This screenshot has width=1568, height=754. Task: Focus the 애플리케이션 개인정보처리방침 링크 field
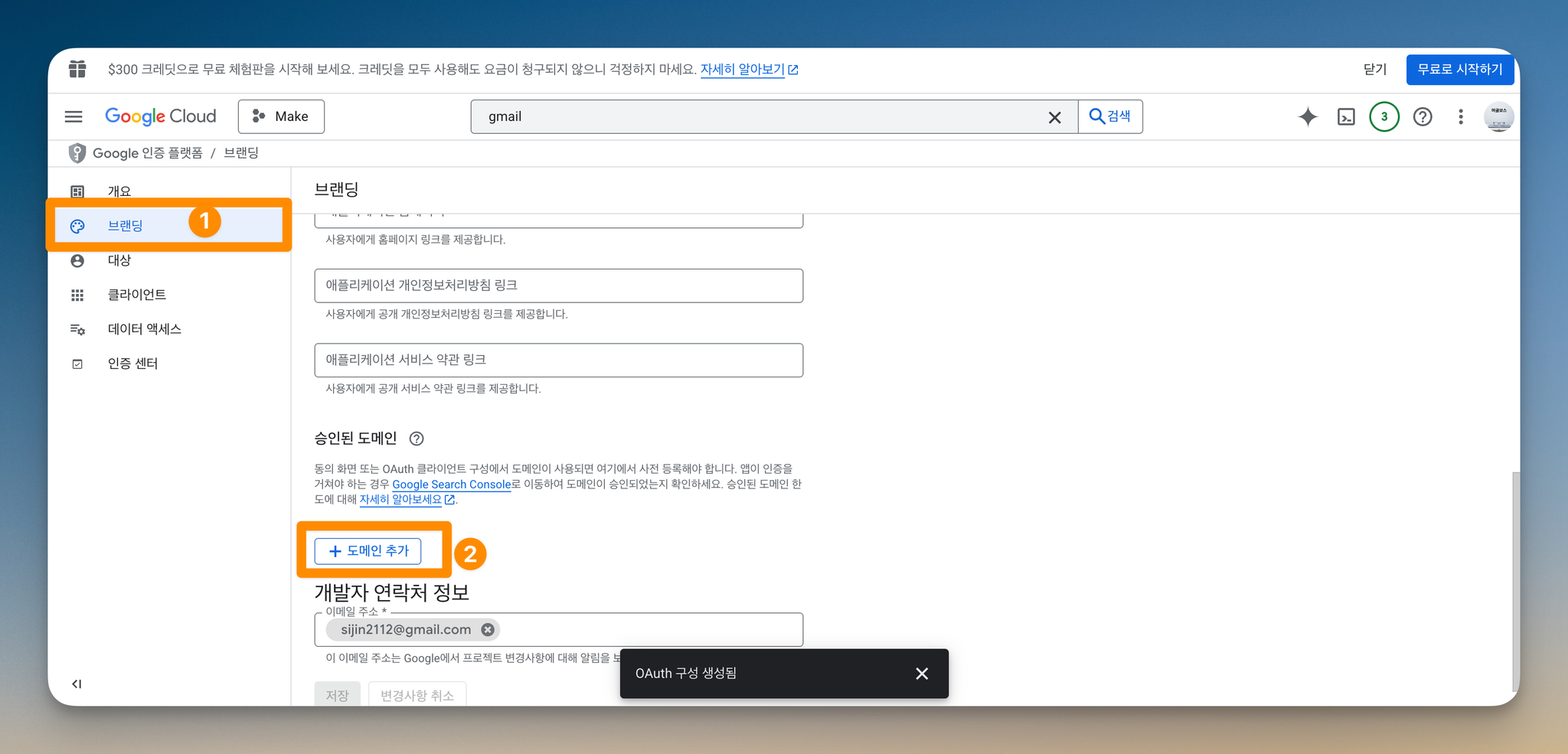coord(559,286)
